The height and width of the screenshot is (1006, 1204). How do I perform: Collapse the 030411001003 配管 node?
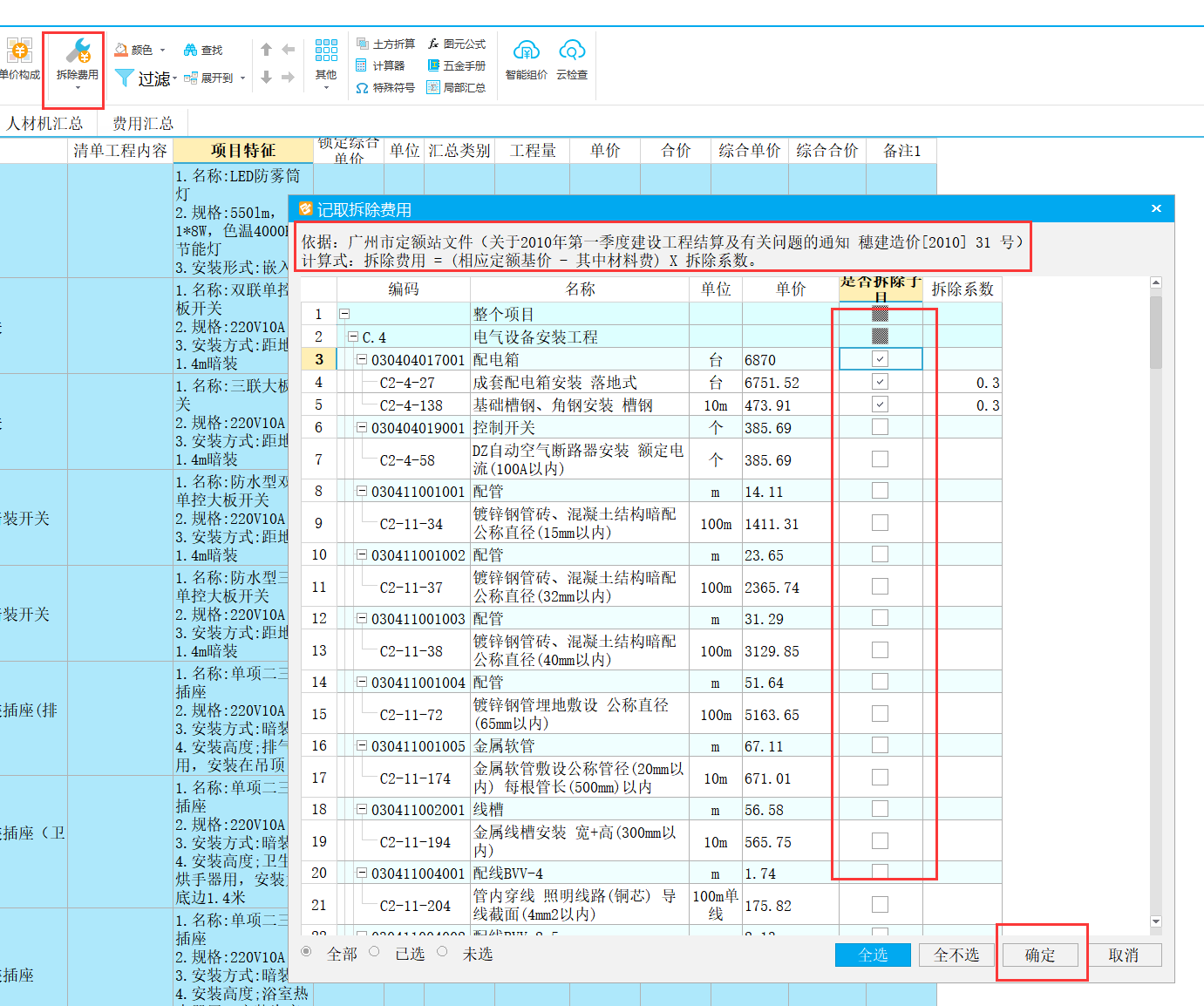(362, 618)
